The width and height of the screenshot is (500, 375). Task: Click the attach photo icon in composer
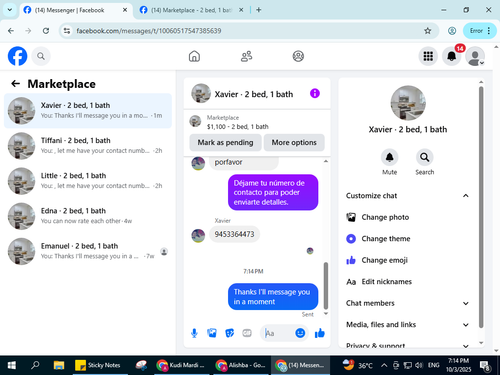(212, 333)
